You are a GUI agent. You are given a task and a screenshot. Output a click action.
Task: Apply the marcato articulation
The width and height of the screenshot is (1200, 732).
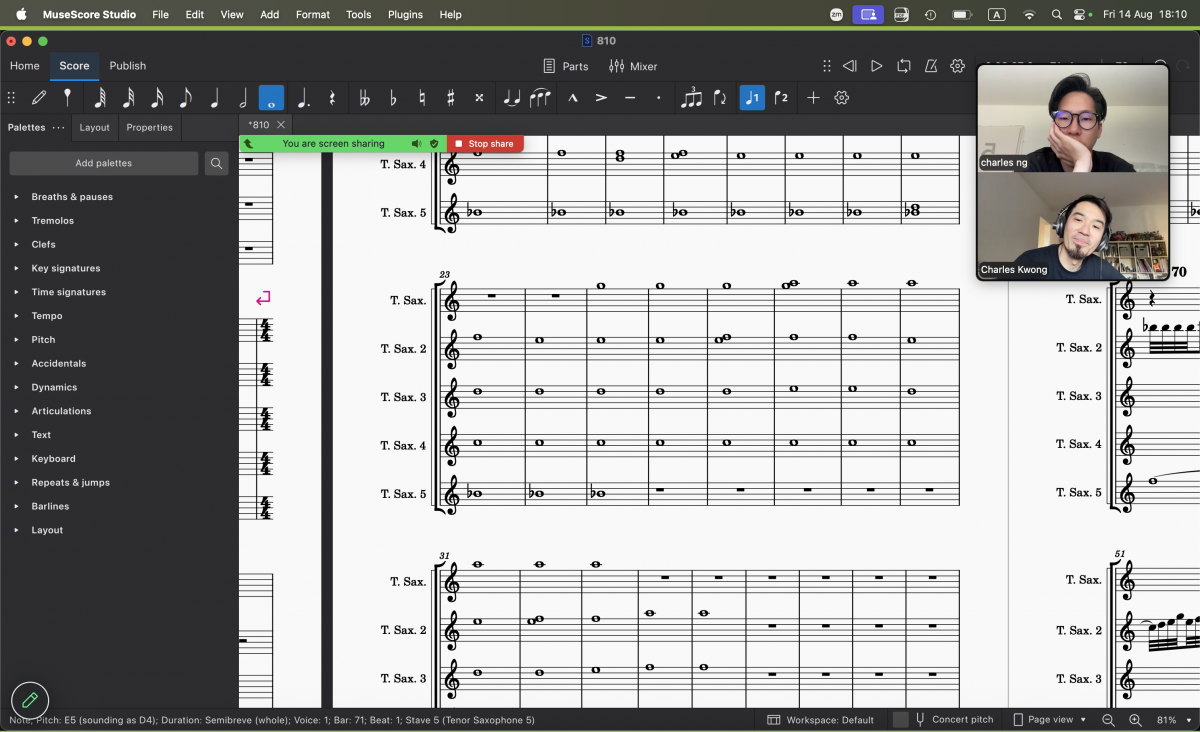tap(573, 98)
